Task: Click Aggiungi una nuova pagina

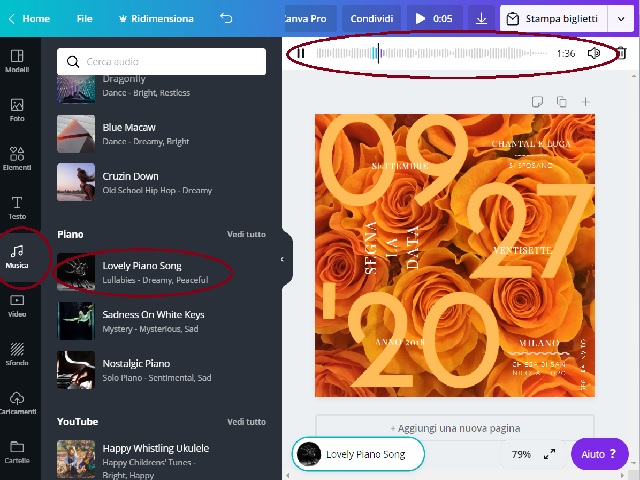Action: click(x=455, y=428)
